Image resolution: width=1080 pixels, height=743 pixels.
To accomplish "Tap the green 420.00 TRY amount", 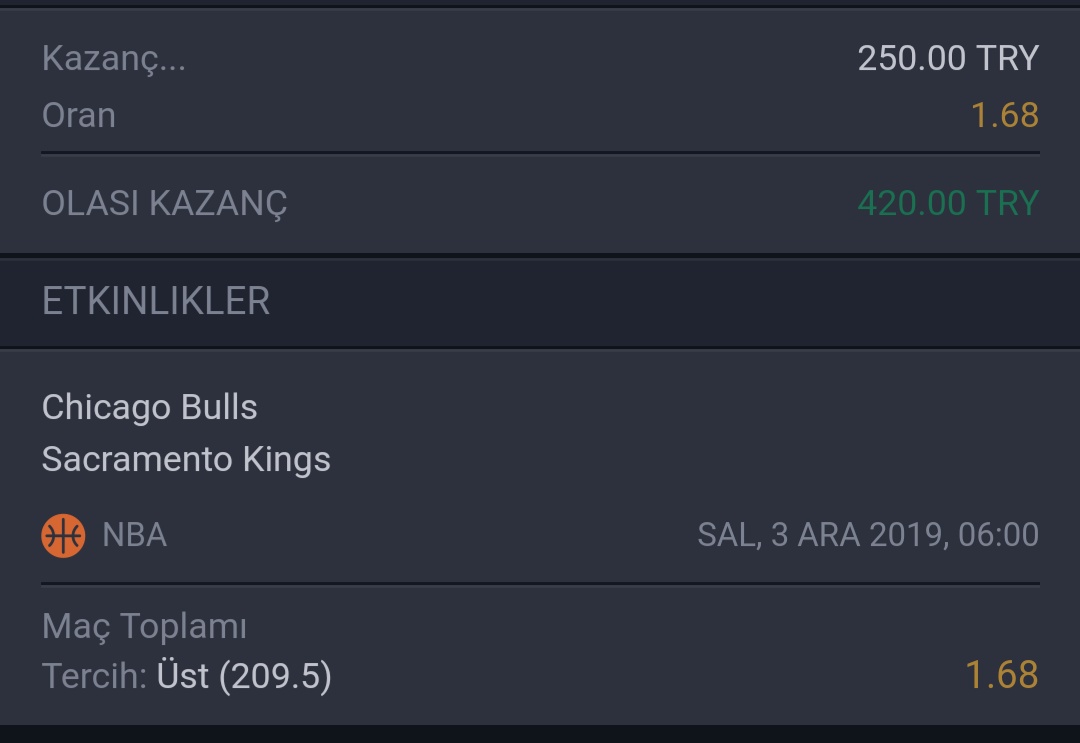I will click(948, 203).
